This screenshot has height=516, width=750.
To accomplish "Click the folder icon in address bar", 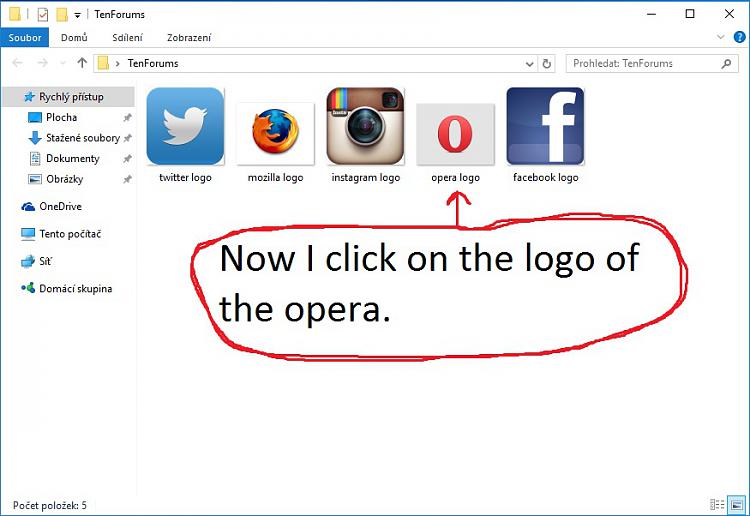I will [x=103, y=63].
